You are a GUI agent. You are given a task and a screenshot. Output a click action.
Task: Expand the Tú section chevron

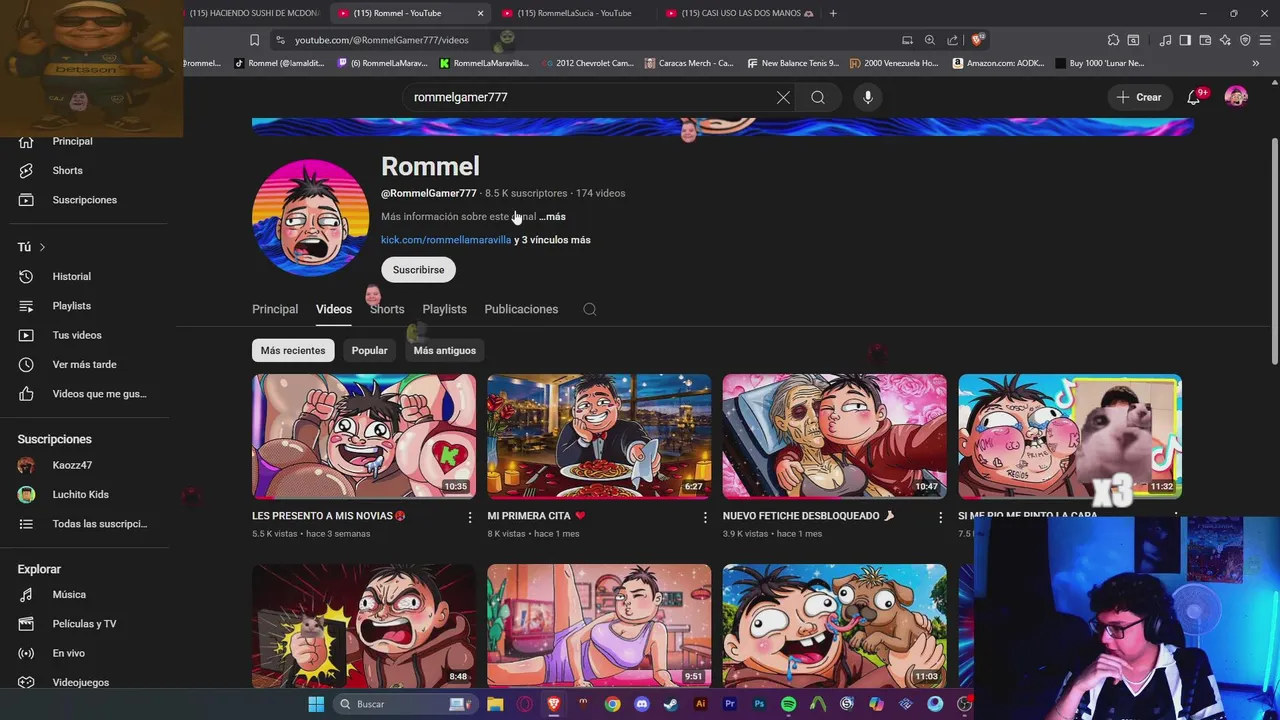click(x=42, y=247)
